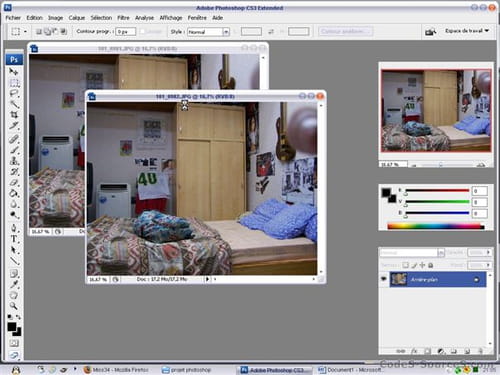Screen dimensions: 500x375
Task: Open projet photoshop folder in taskbar
Action: [x=187, y=370]
